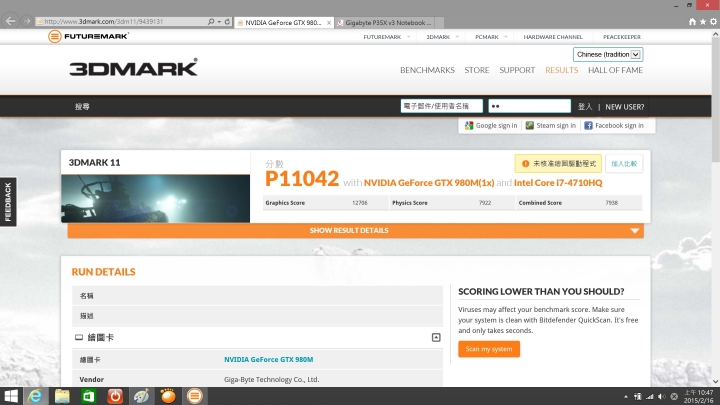Open the SUPPORT menu
720x405 pixels.
pyautogui.click(x=517, y=70)
